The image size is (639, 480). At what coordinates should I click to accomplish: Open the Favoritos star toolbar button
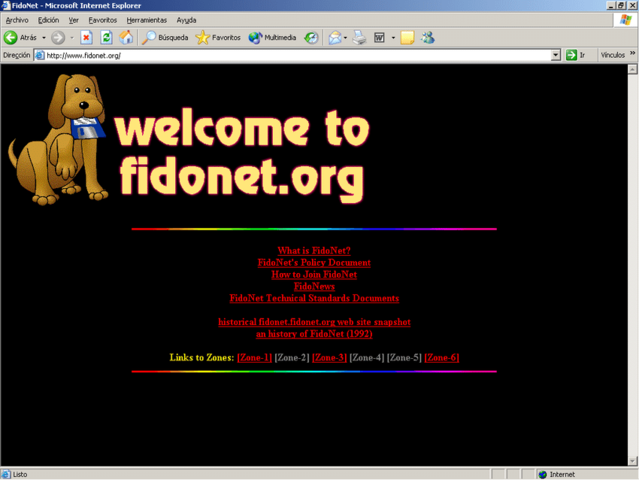218,37
